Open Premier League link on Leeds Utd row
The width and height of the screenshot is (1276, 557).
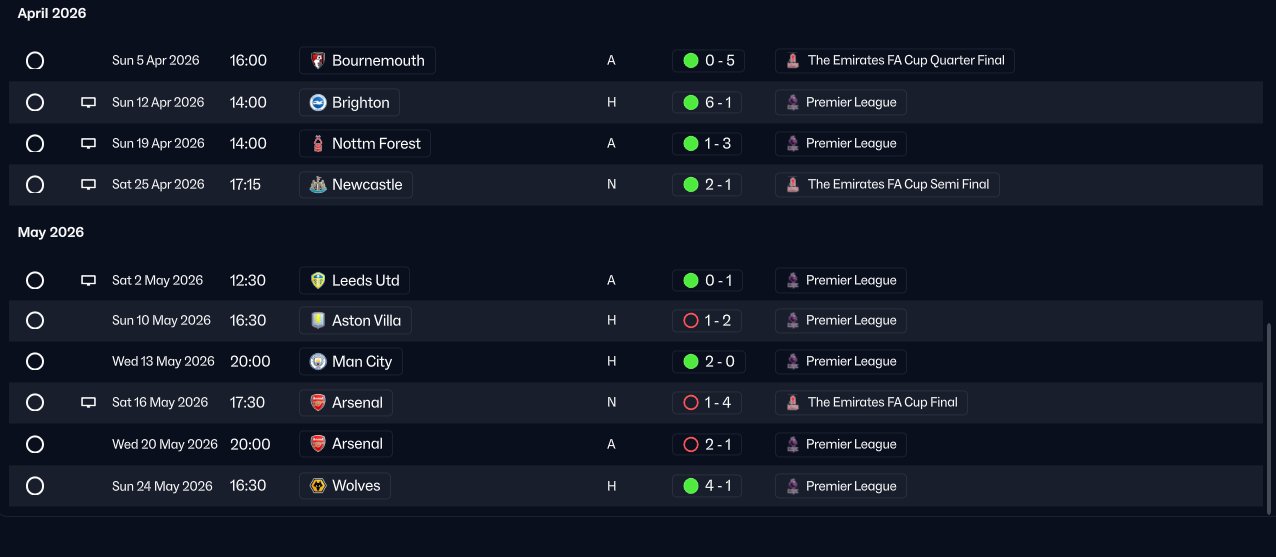850,280
